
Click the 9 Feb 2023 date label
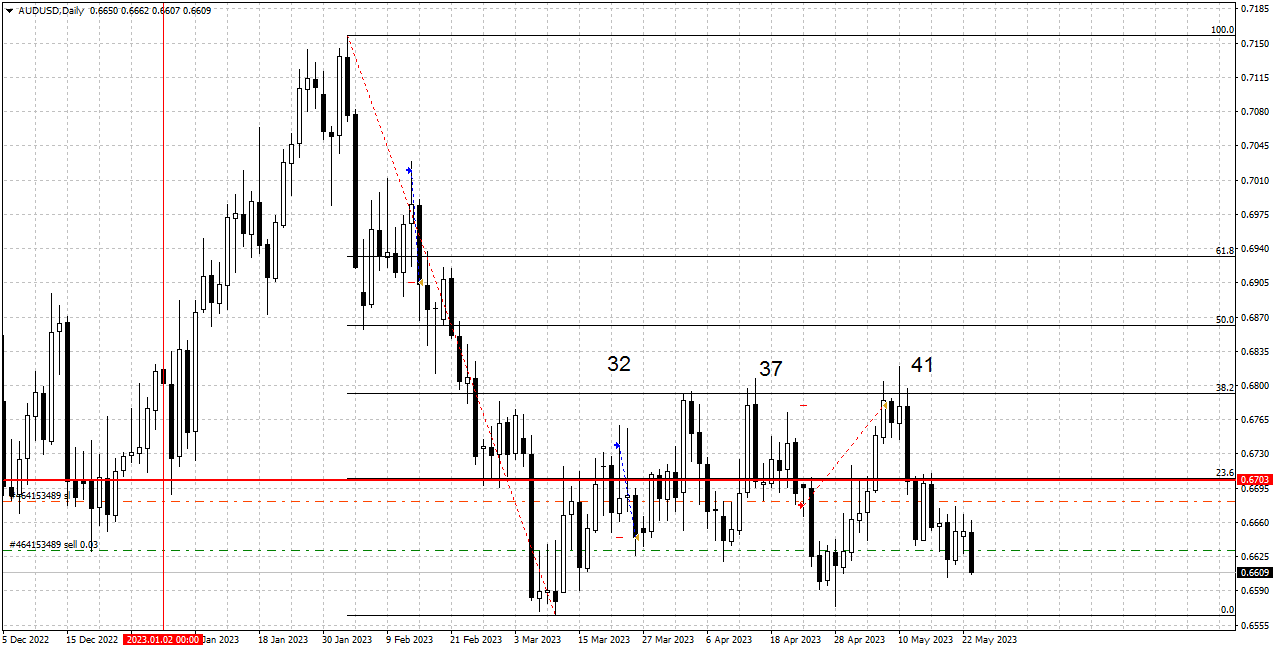(410, 639)
